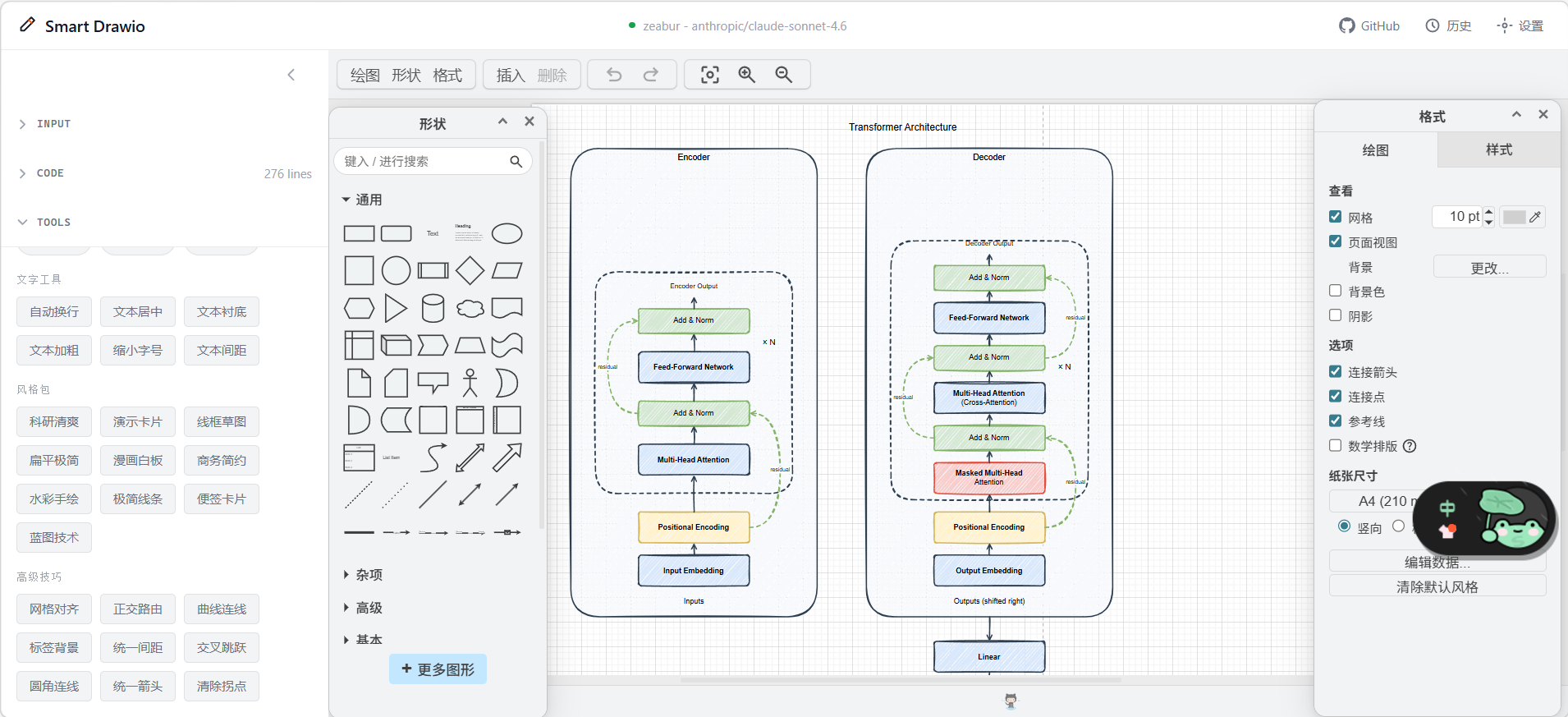The height and width of the screenshot is (717, 1568).
Task: Choose the triangle shape
Action: pos(397,308)
